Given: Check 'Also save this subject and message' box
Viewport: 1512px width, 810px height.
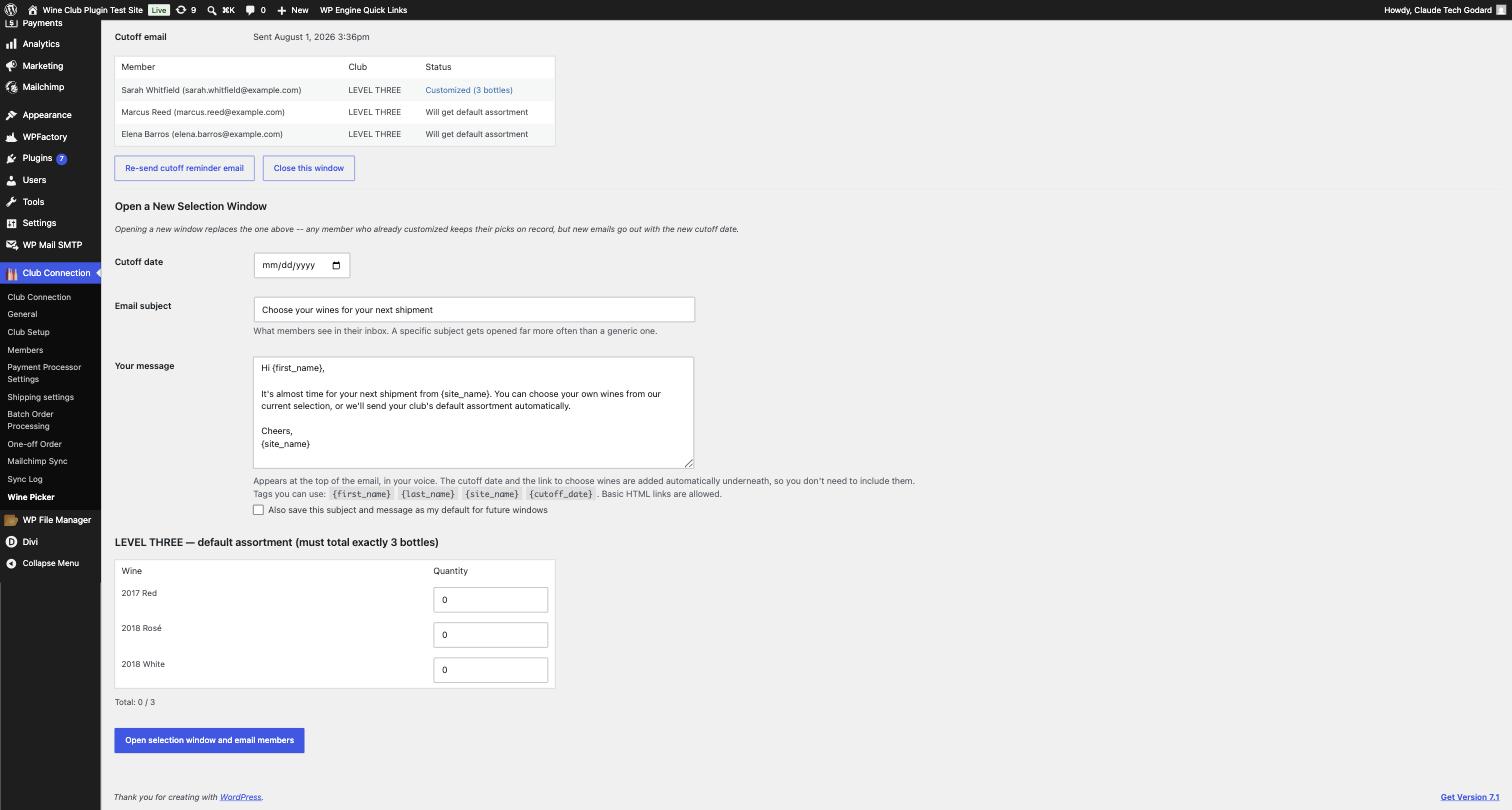Looking at the screenshot, I should (258, 510).
